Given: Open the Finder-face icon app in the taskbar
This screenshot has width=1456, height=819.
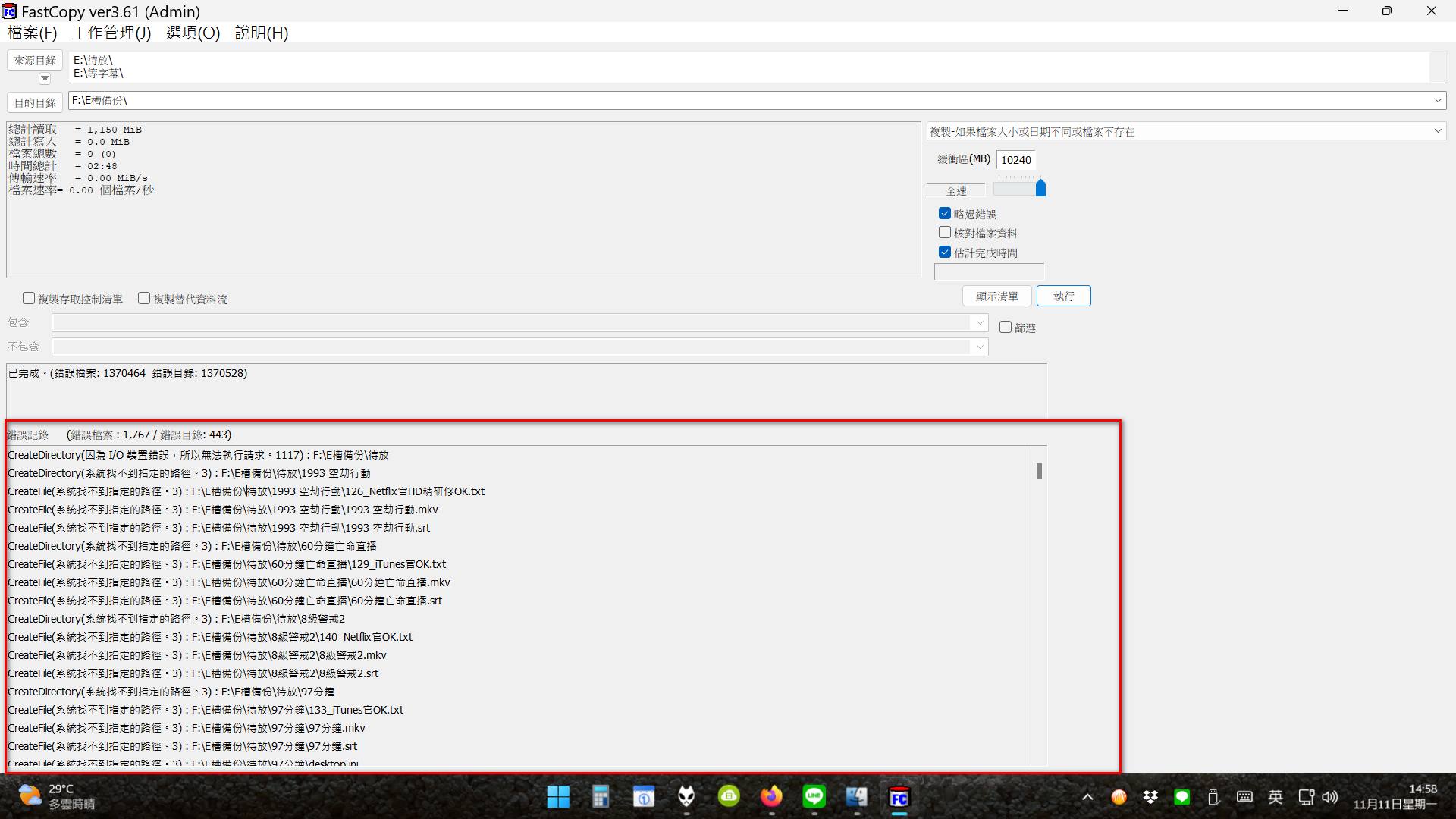Looking at the screenshot, I should (x=856, y=797).
